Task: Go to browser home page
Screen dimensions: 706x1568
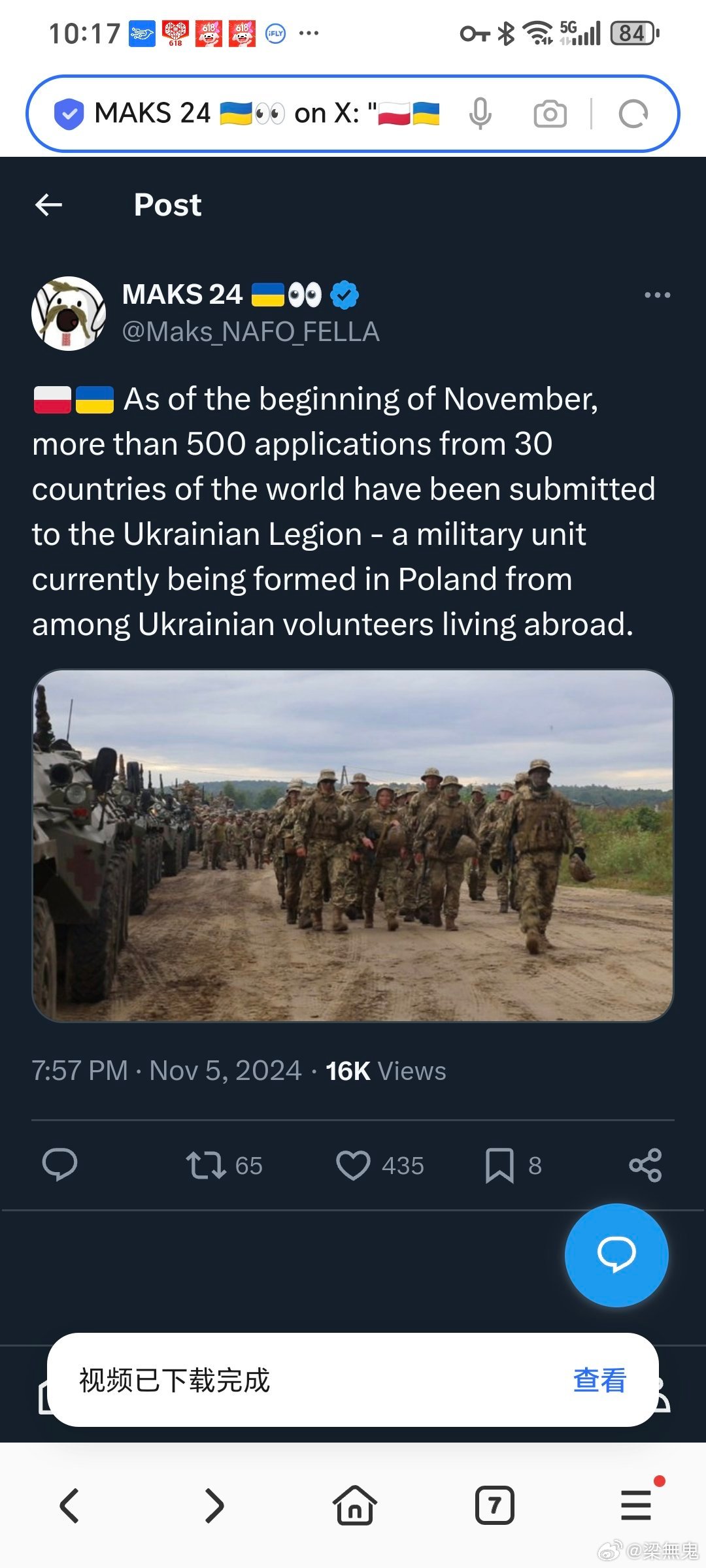Action: tap(354, 1505)
